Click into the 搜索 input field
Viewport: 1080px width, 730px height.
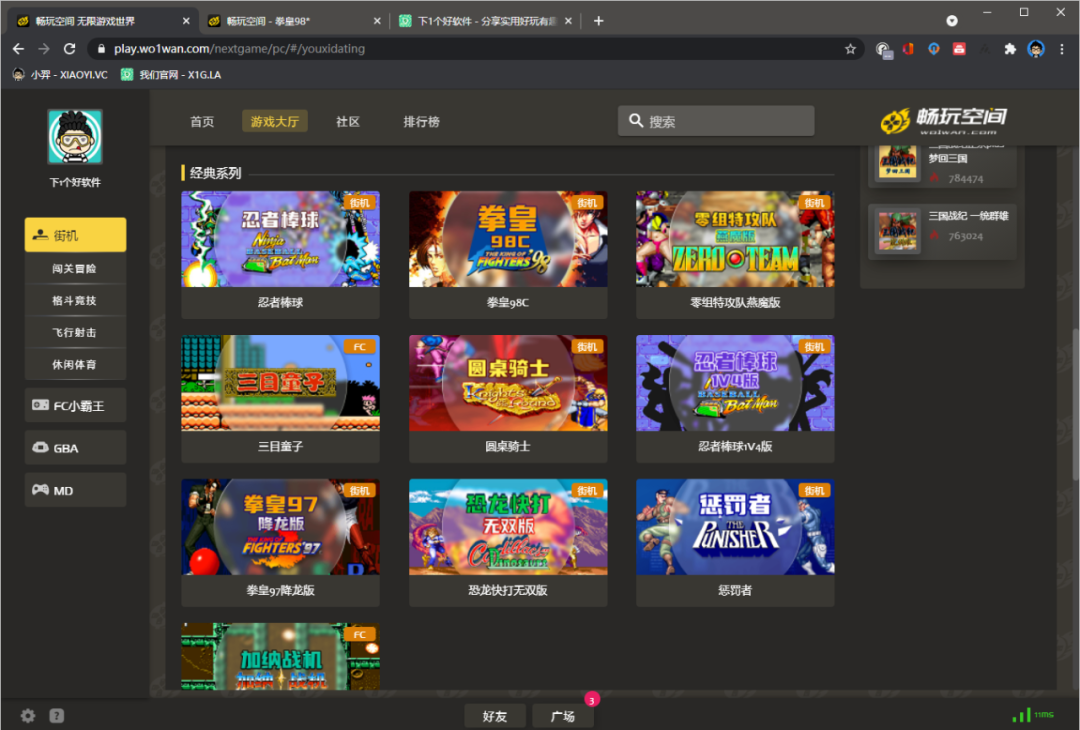point(725,121)
